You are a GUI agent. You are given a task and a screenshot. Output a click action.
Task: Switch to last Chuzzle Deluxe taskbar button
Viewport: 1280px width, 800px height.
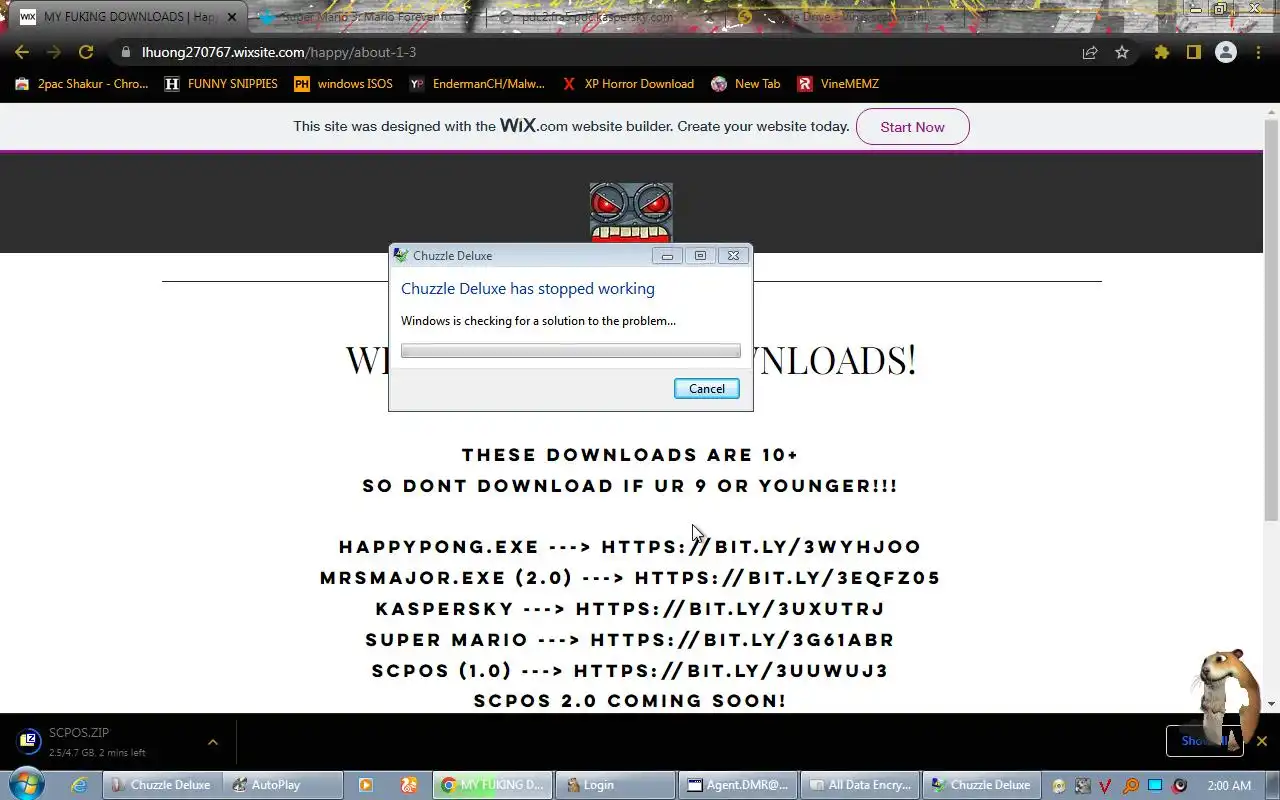980,785
